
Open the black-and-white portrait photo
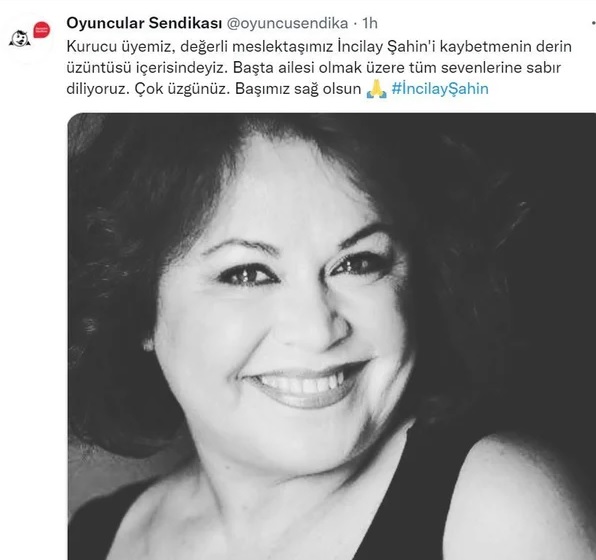331,336
